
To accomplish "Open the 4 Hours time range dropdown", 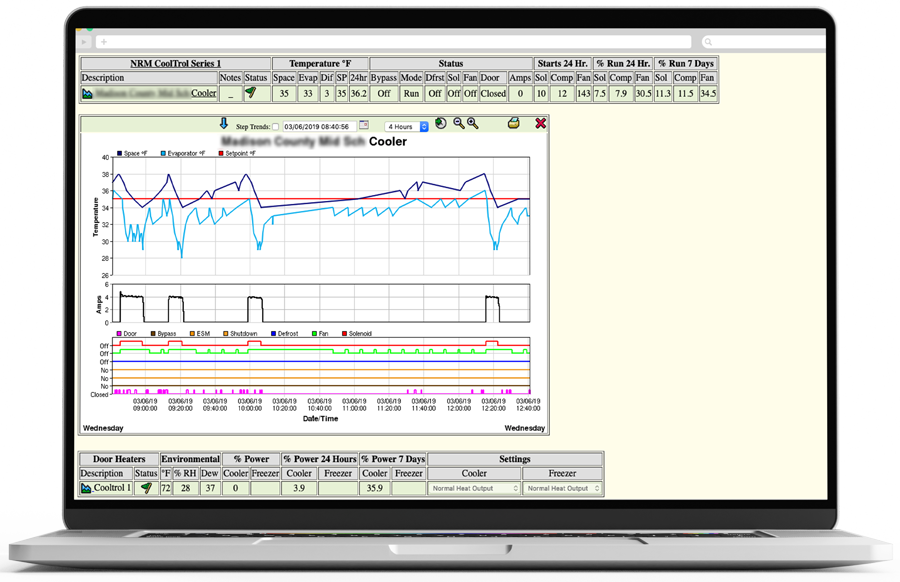I will 407,126.
